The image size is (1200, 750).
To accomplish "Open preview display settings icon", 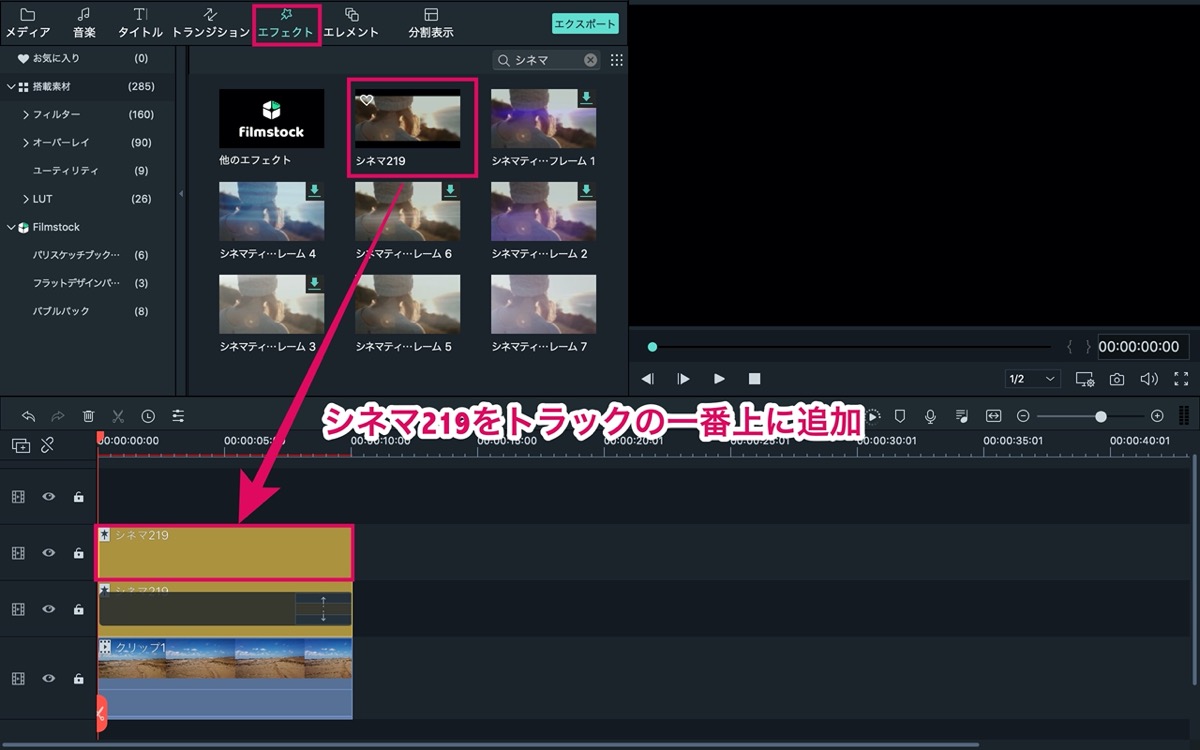I will click(x=1085, y=379).
